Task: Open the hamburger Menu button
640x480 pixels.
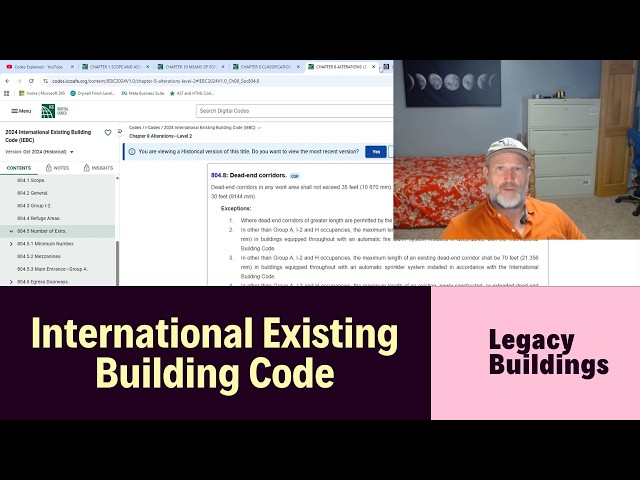Action: click(21, 111)
